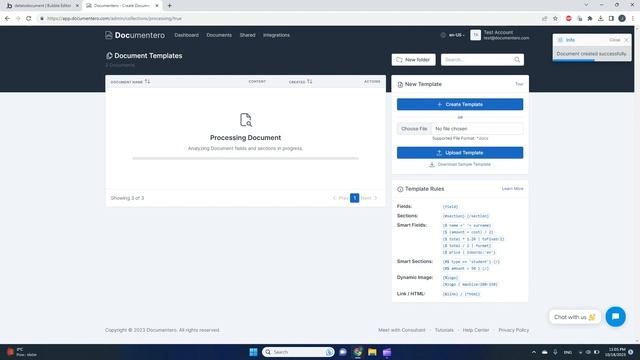Click the 'Processing Document' heading
640x360 pixels.
(x=245, y=138)
